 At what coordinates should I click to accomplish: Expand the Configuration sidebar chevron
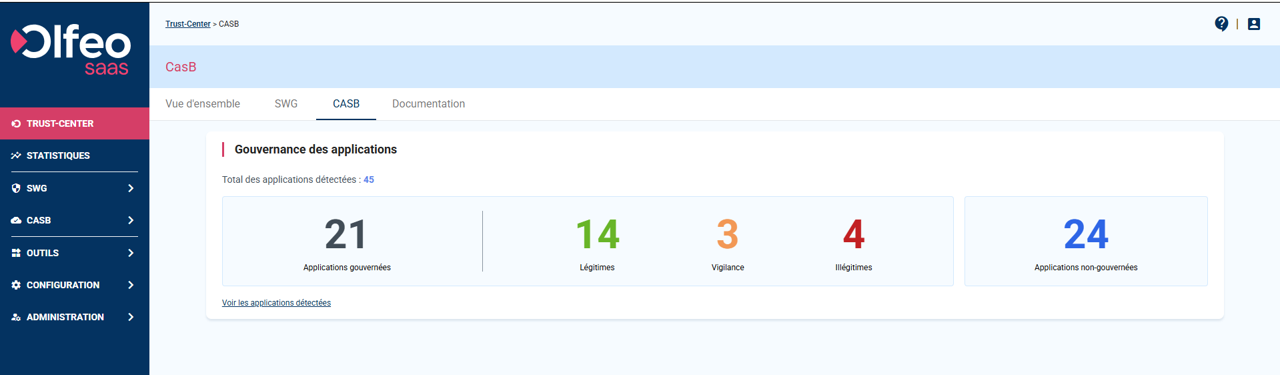(131, 285)
